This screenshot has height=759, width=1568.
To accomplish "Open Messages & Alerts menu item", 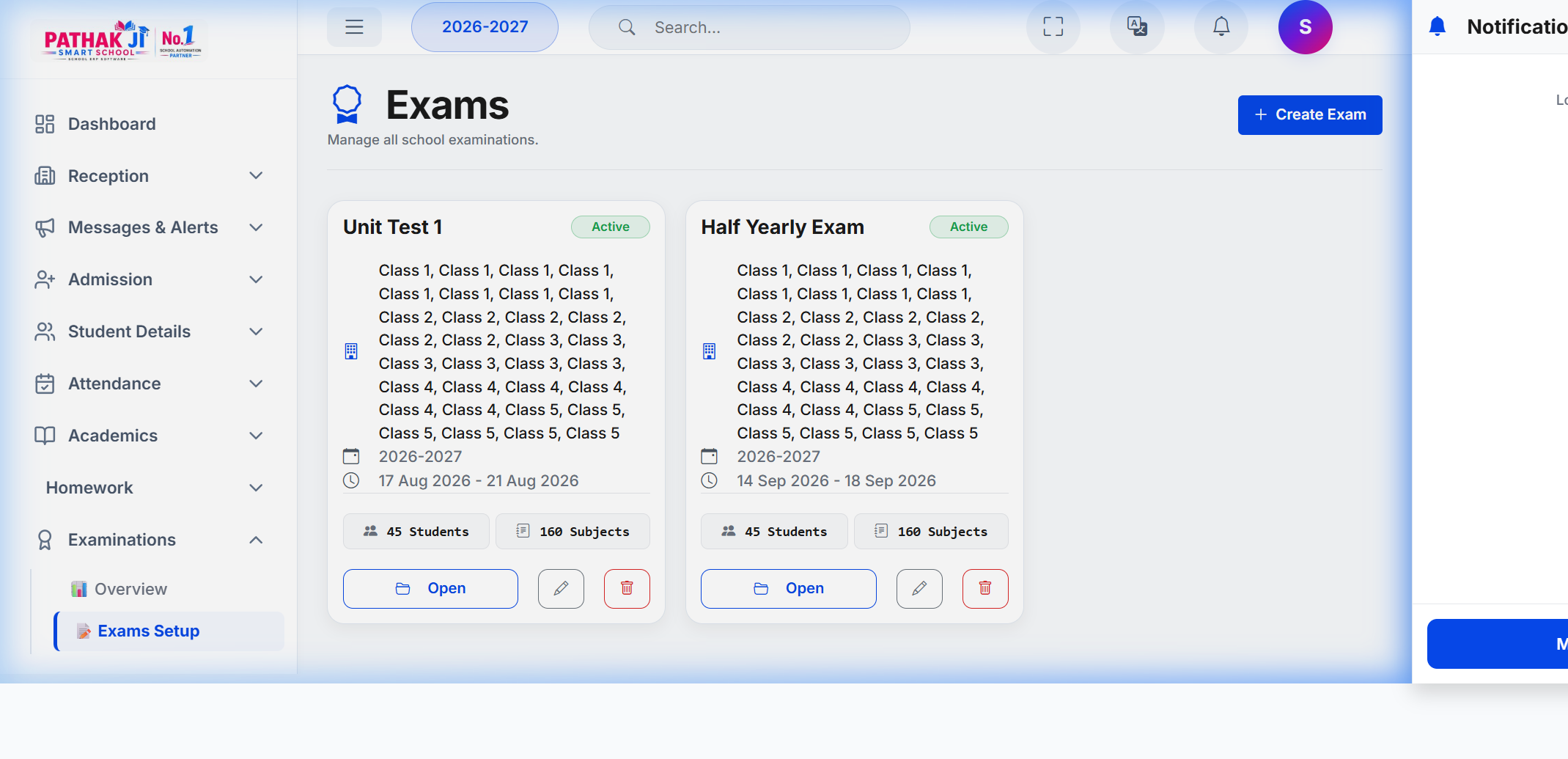I will [148, 228].
